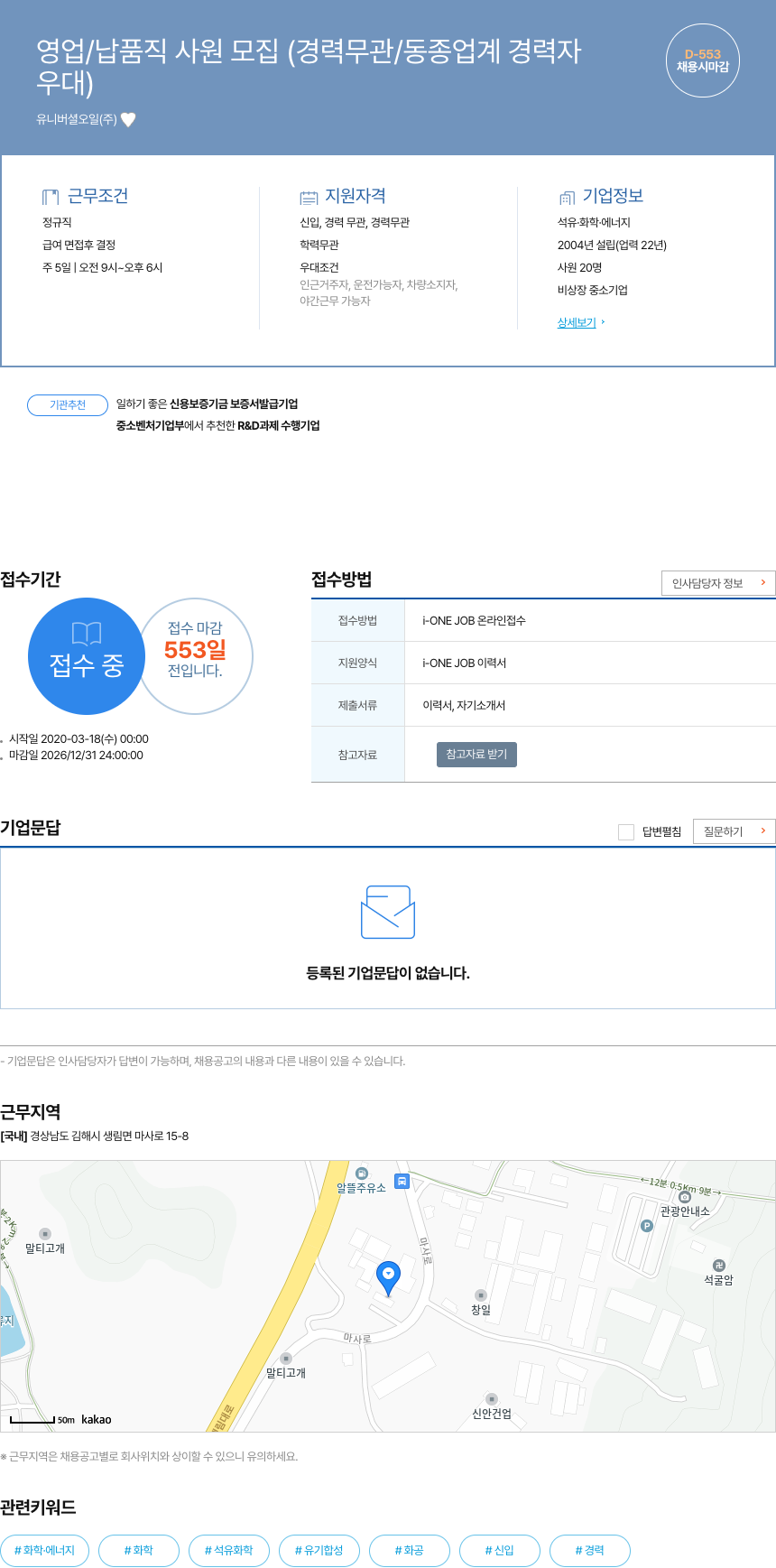The image size is (776, 1568).
Task: Click the 지원자격 calendar icon
Action: point(309,197)
